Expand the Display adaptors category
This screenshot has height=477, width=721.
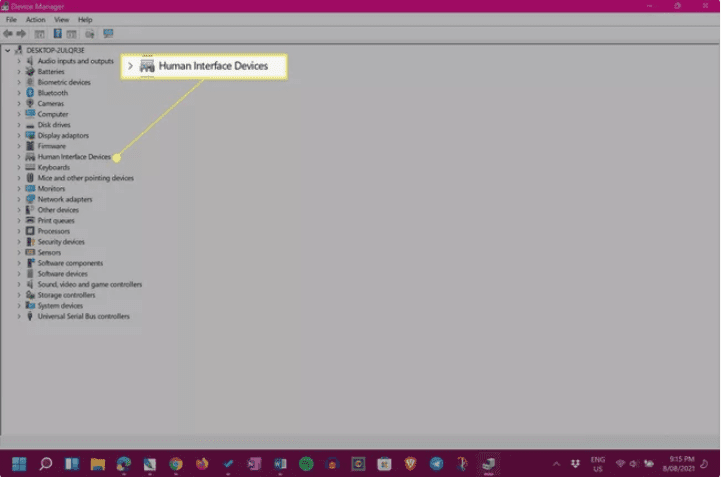coord(18,135)
